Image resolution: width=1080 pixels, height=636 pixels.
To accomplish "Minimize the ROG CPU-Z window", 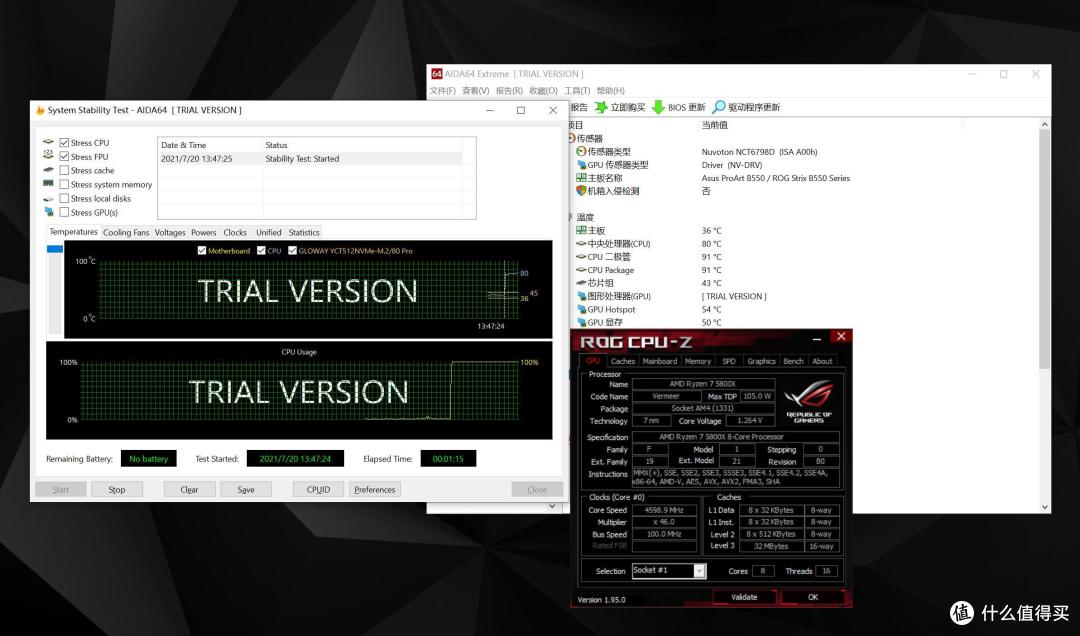I will click(x=816, y=338).
